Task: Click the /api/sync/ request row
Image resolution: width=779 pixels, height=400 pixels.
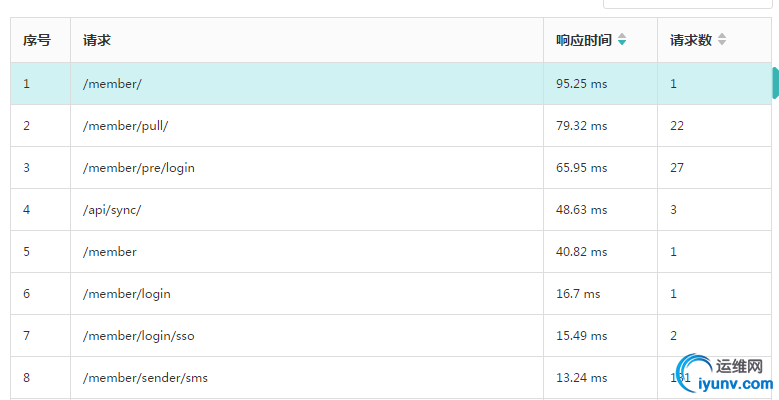Action: pos(391,210)
